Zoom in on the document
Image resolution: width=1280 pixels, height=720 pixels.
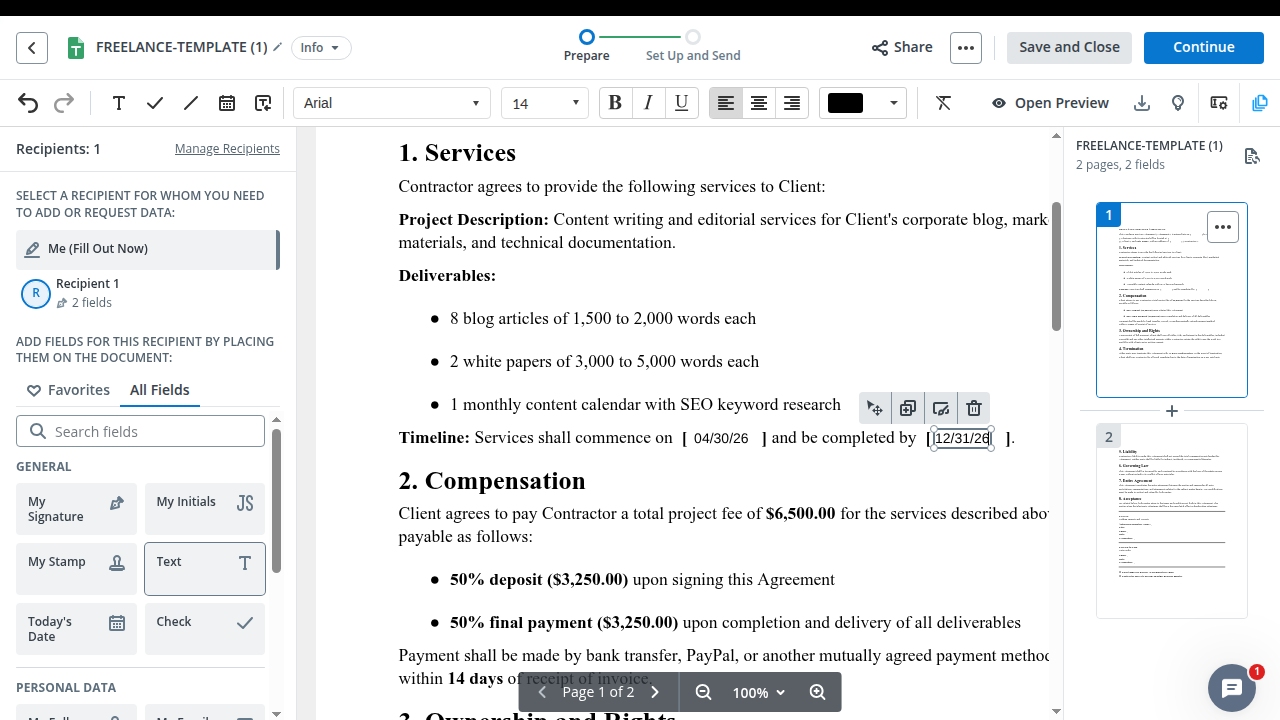tap(817, 692)
